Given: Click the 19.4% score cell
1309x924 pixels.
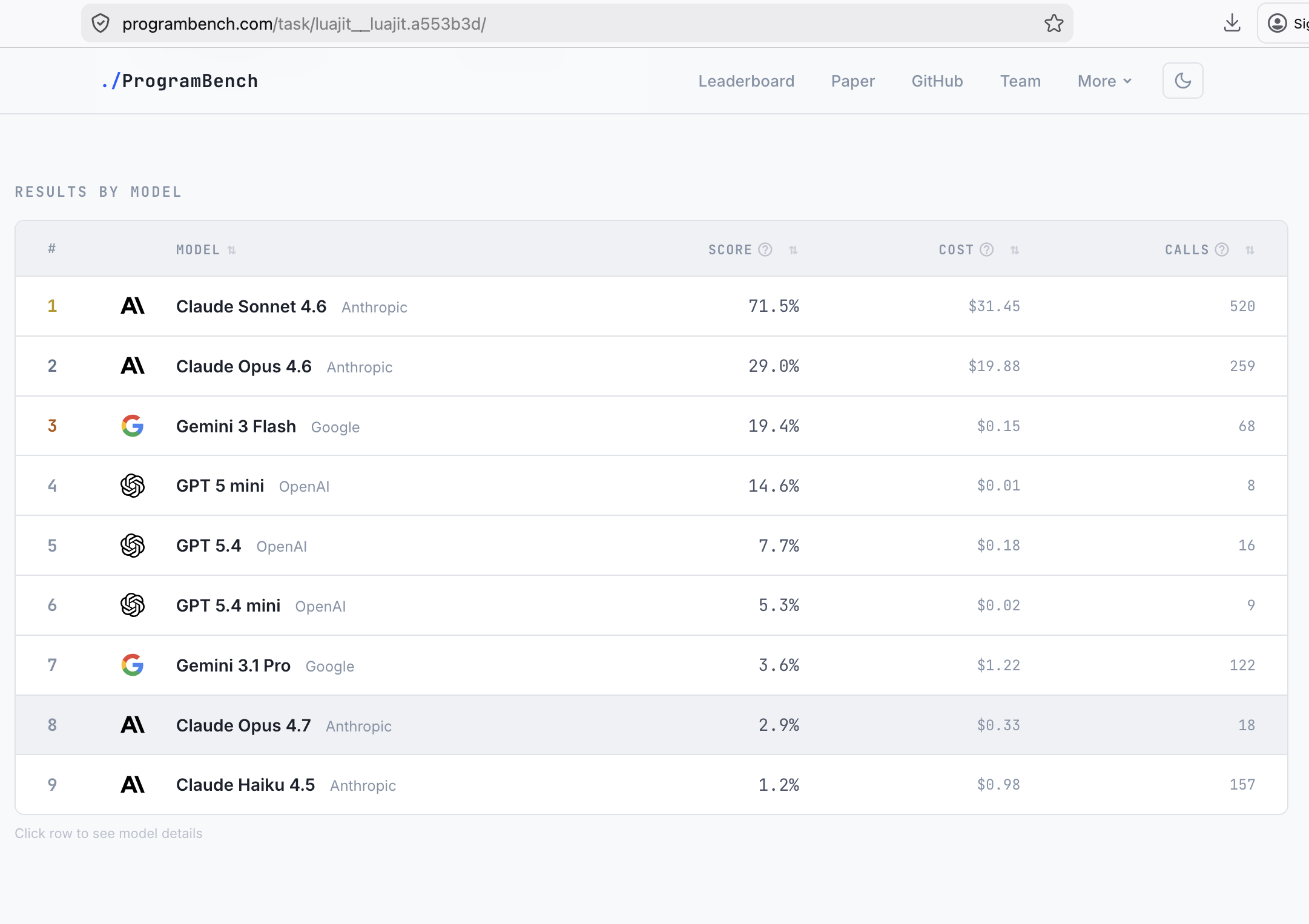Looking at the screenshot, I should tap(774, 426).
